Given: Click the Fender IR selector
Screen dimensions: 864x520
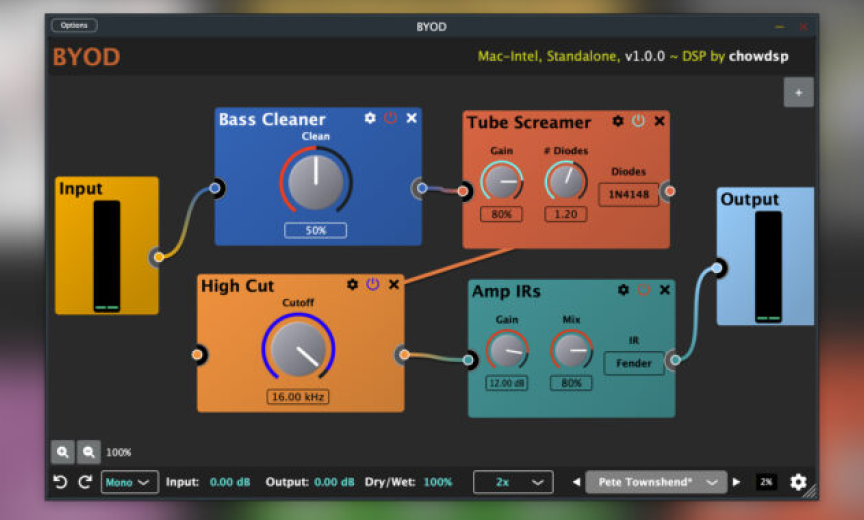Looking at the screenshot, I should click(633, 363).
